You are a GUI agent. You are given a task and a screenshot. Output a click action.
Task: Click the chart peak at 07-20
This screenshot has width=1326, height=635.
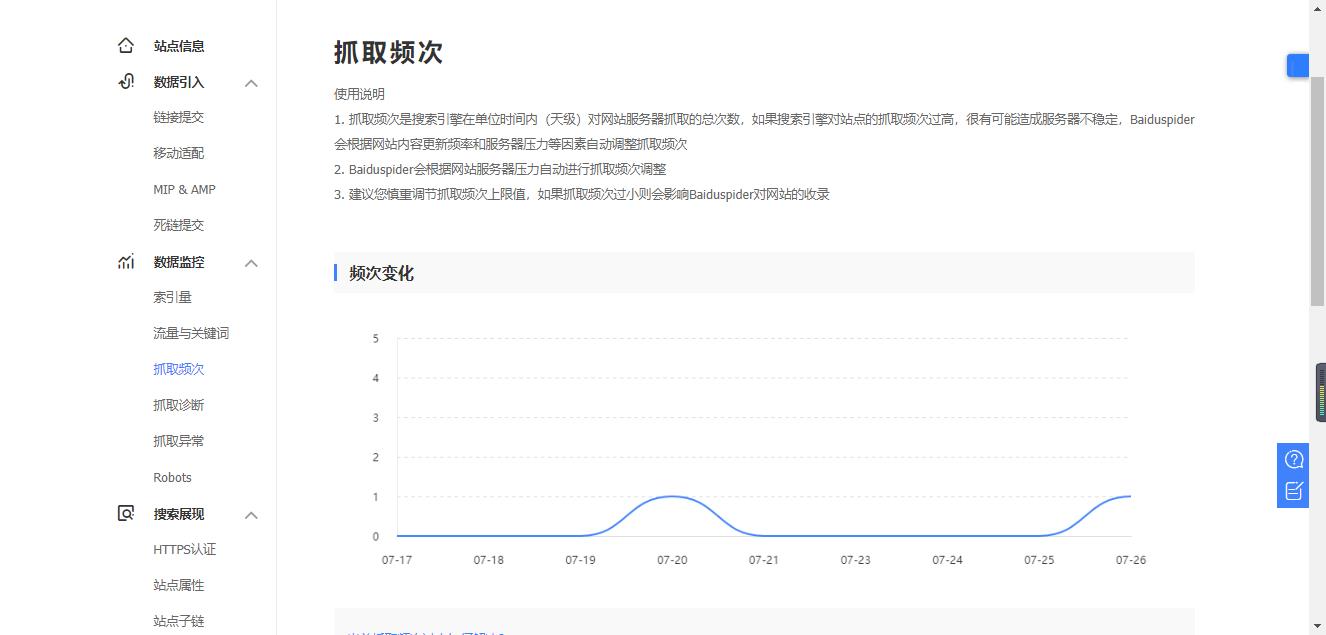[672, 497]
